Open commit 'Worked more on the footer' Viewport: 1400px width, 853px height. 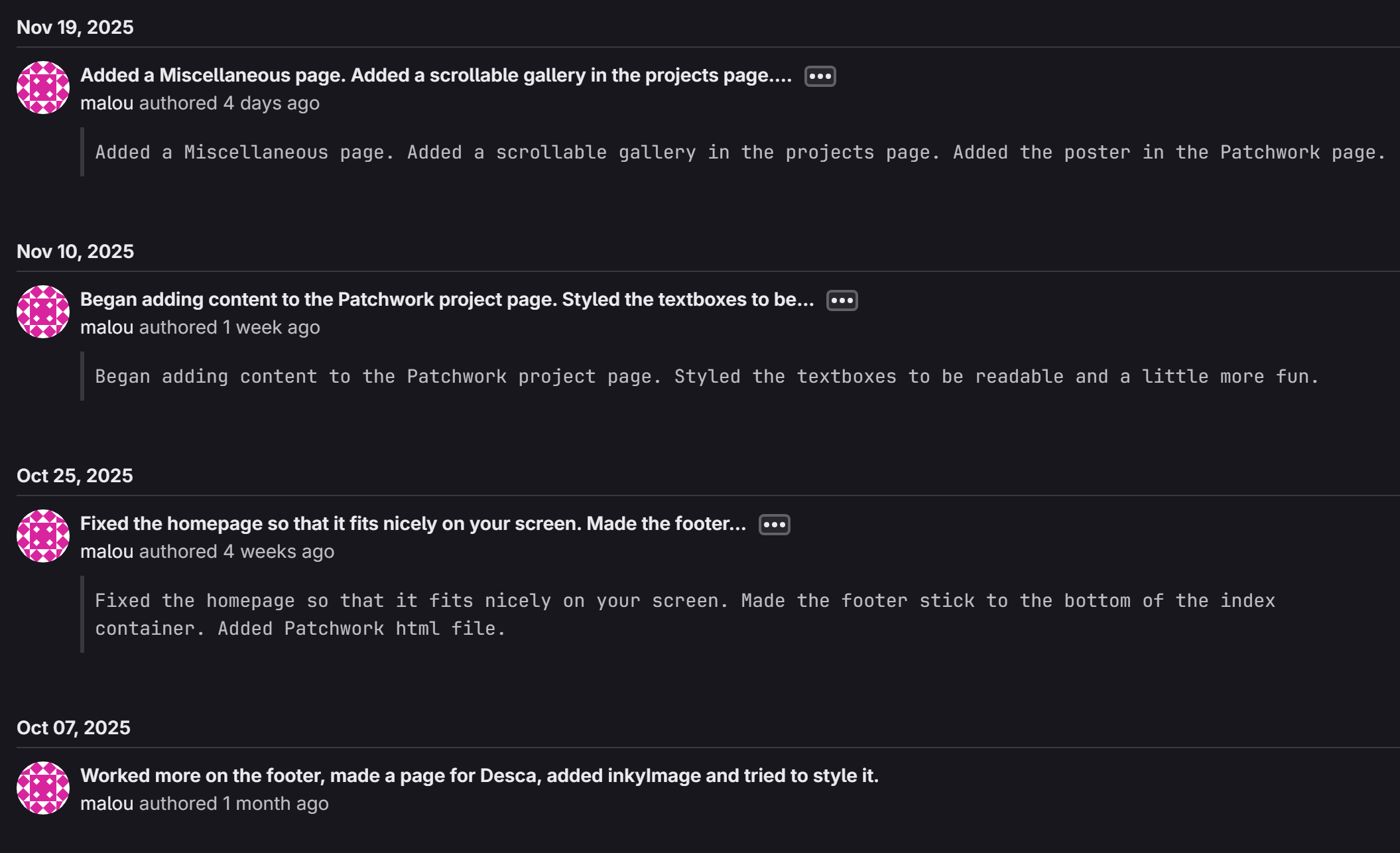pos(479,776)
